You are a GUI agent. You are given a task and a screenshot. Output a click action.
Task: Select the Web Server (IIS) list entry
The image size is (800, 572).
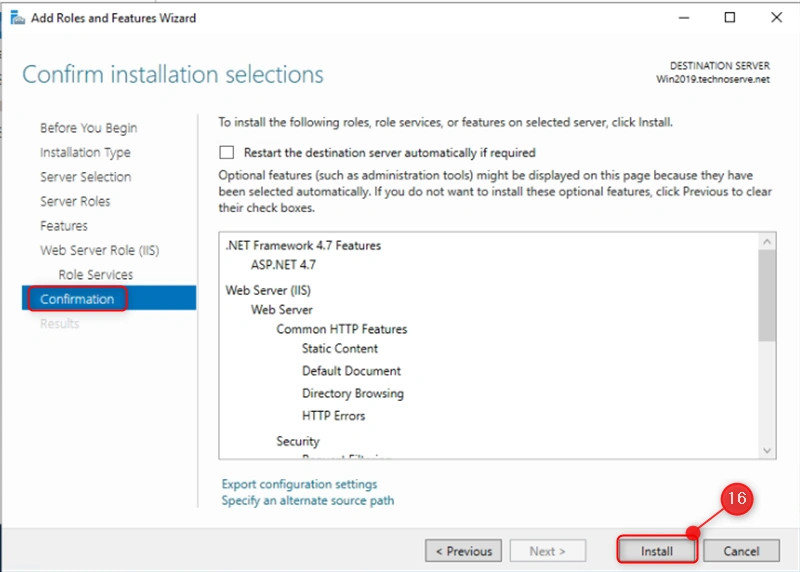coord(268,290)
